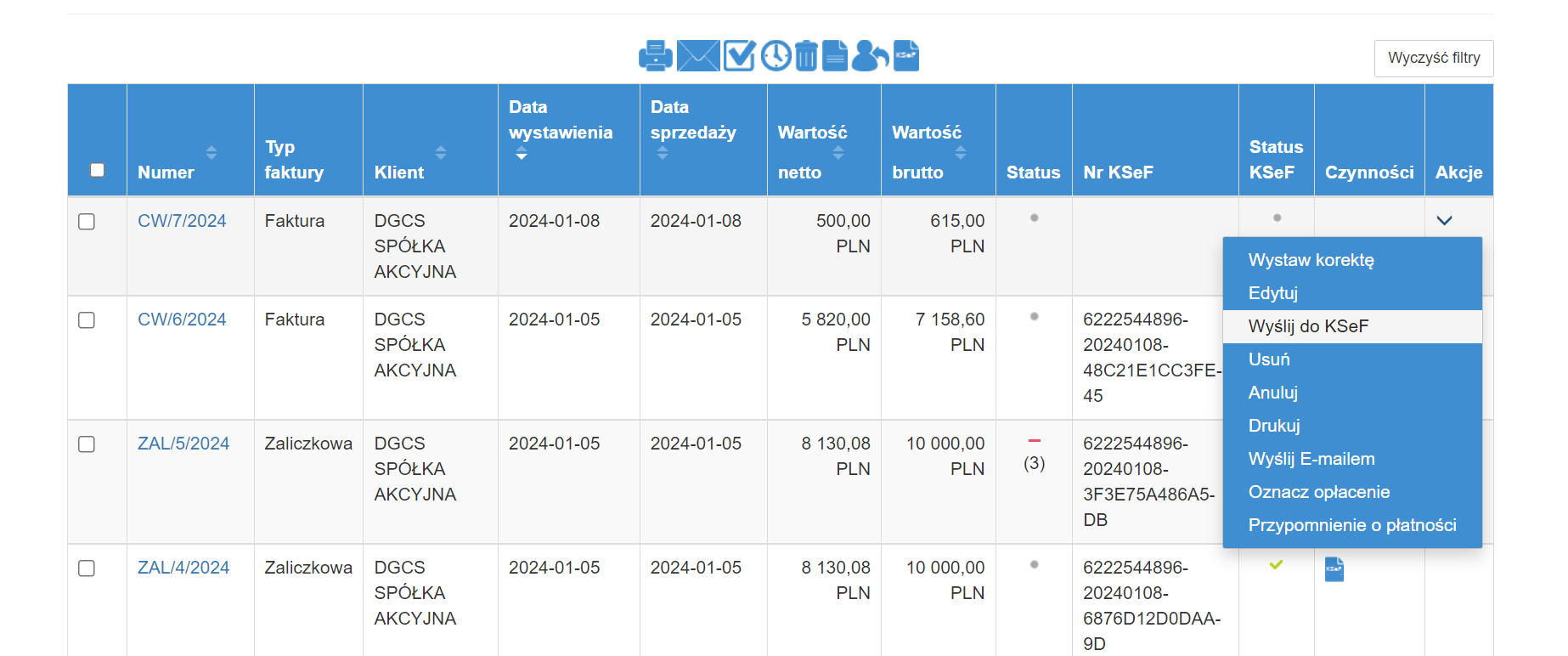Select 'Wystaw korektę' in the actions menu

click(1311, 260)
